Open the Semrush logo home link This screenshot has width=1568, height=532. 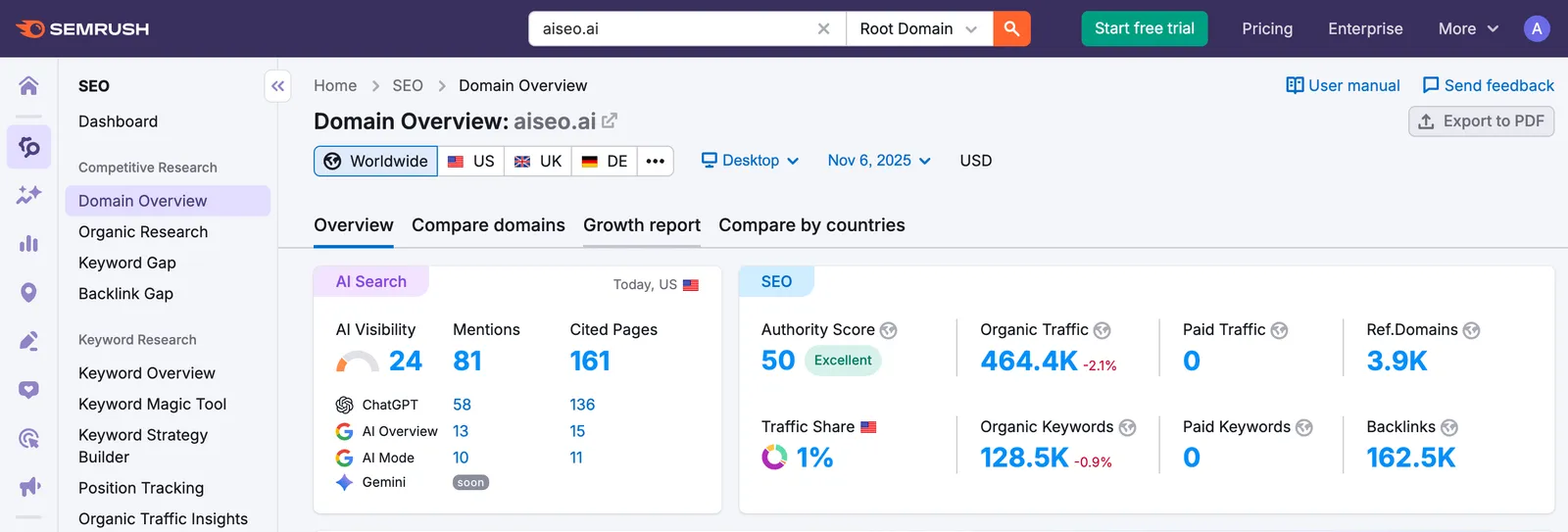(83, 28)
